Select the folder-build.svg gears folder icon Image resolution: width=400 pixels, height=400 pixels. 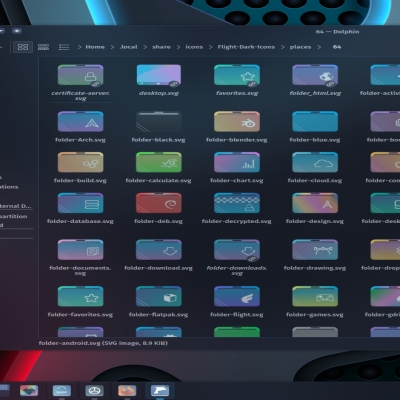coord(80,162)
